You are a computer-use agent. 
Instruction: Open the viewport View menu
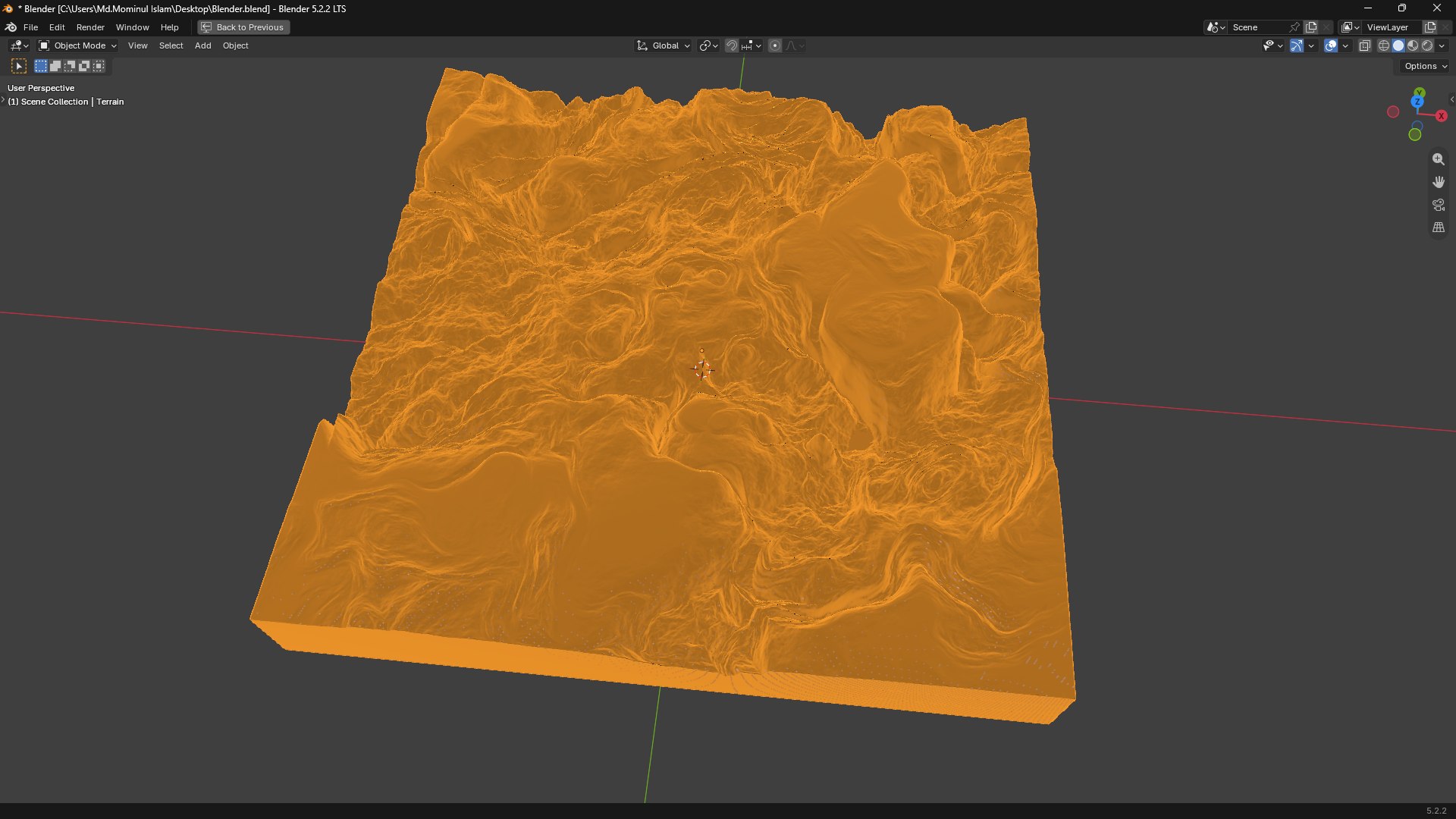pos(137,45)
